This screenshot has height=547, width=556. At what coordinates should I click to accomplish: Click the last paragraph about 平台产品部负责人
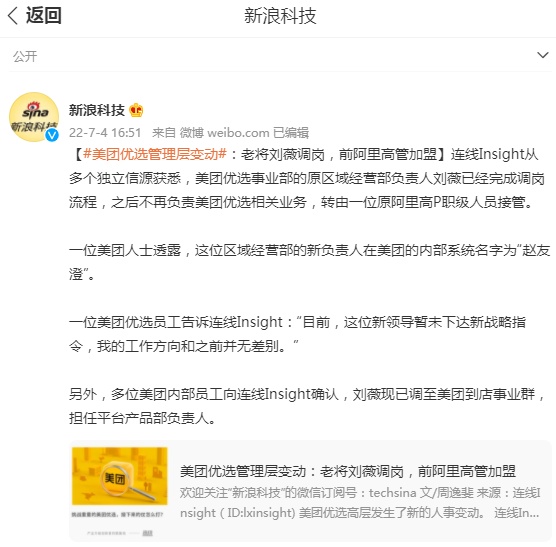pos(307,406)
